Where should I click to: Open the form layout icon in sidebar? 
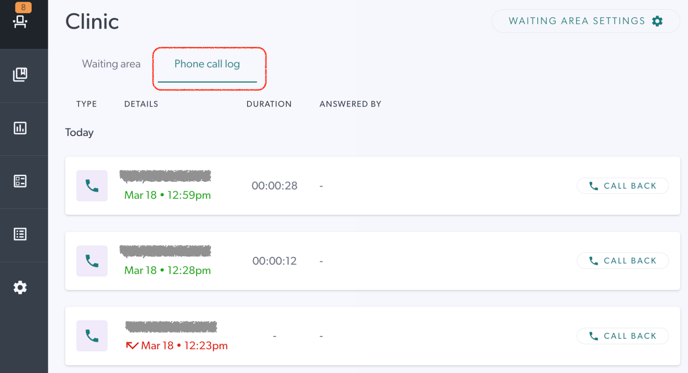pos(20,181)
